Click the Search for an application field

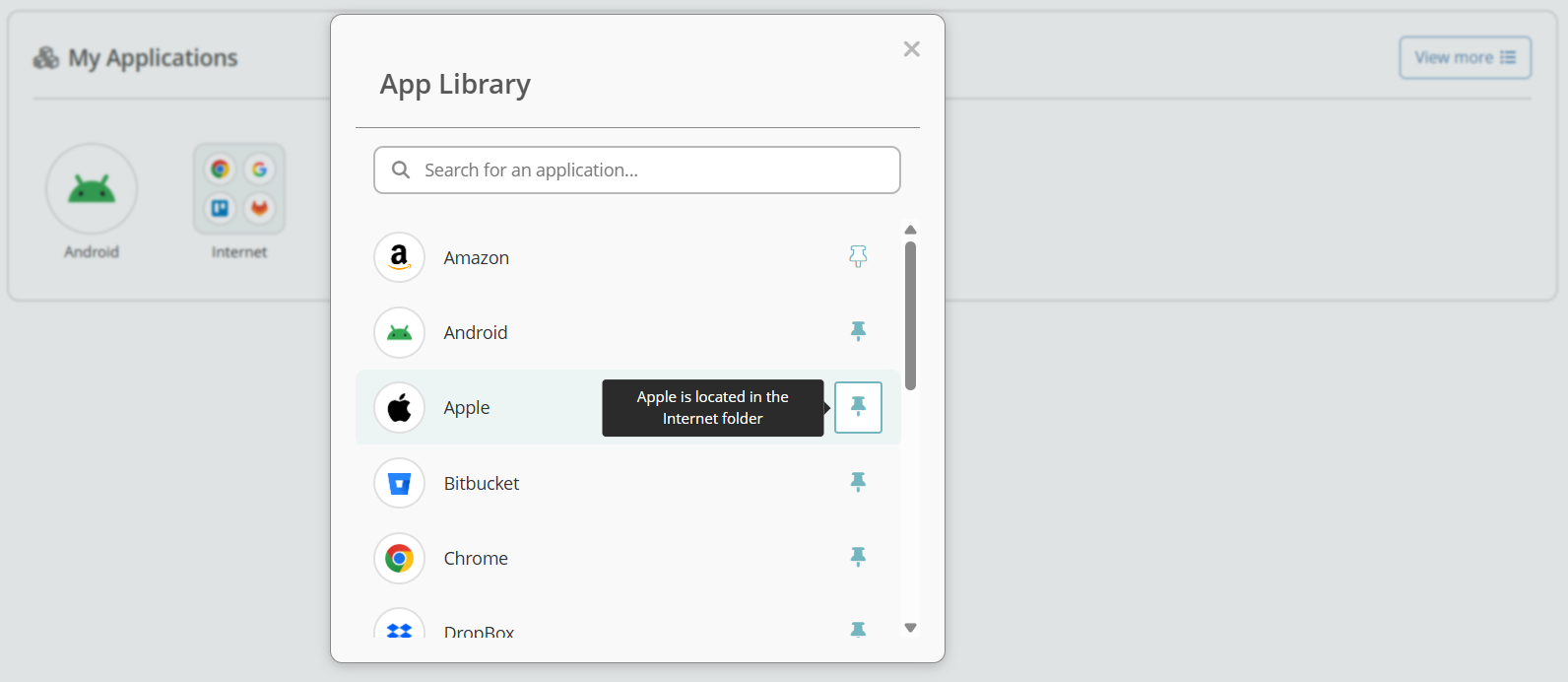coord(650,170)
